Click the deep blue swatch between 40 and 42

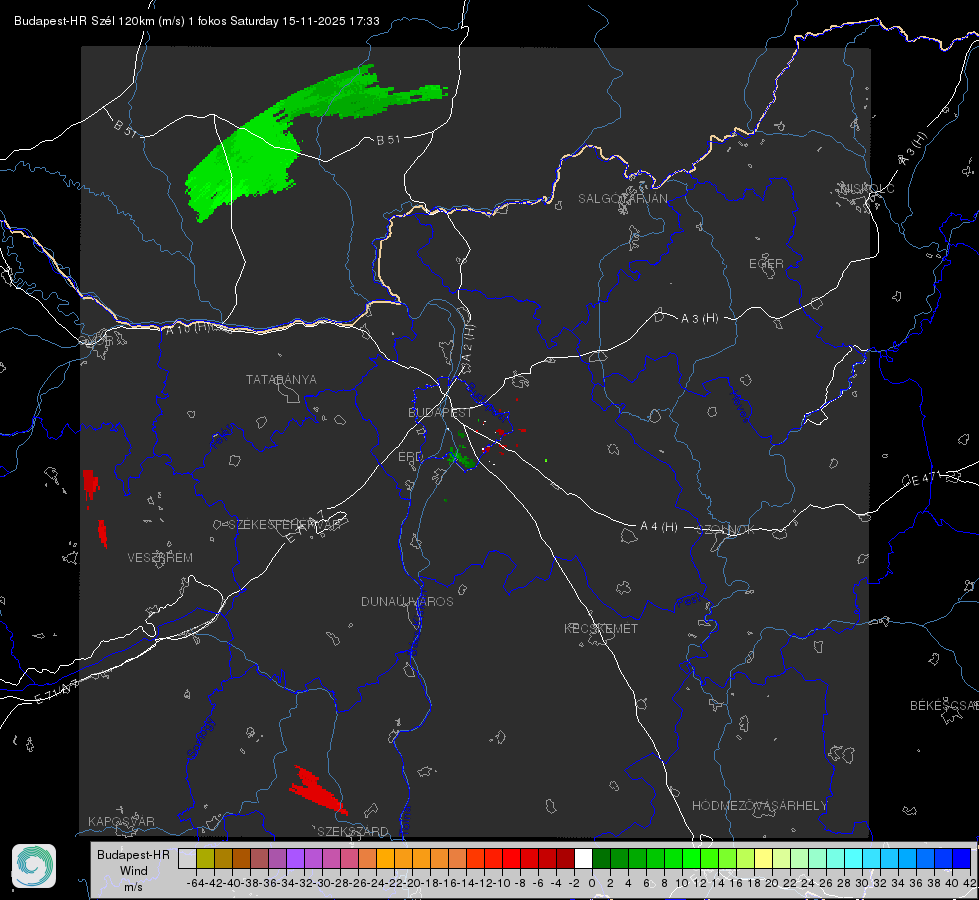(961, 859)
